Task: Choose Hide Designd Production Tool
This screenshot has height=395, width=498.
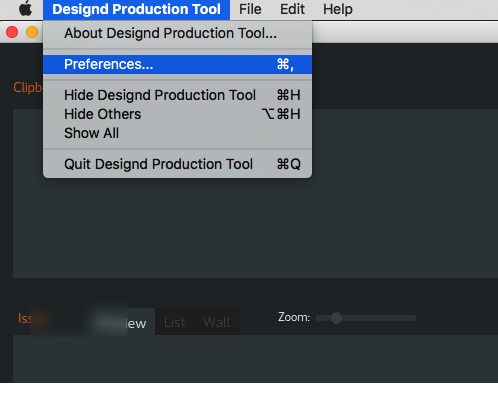Action: coord(177,95)
